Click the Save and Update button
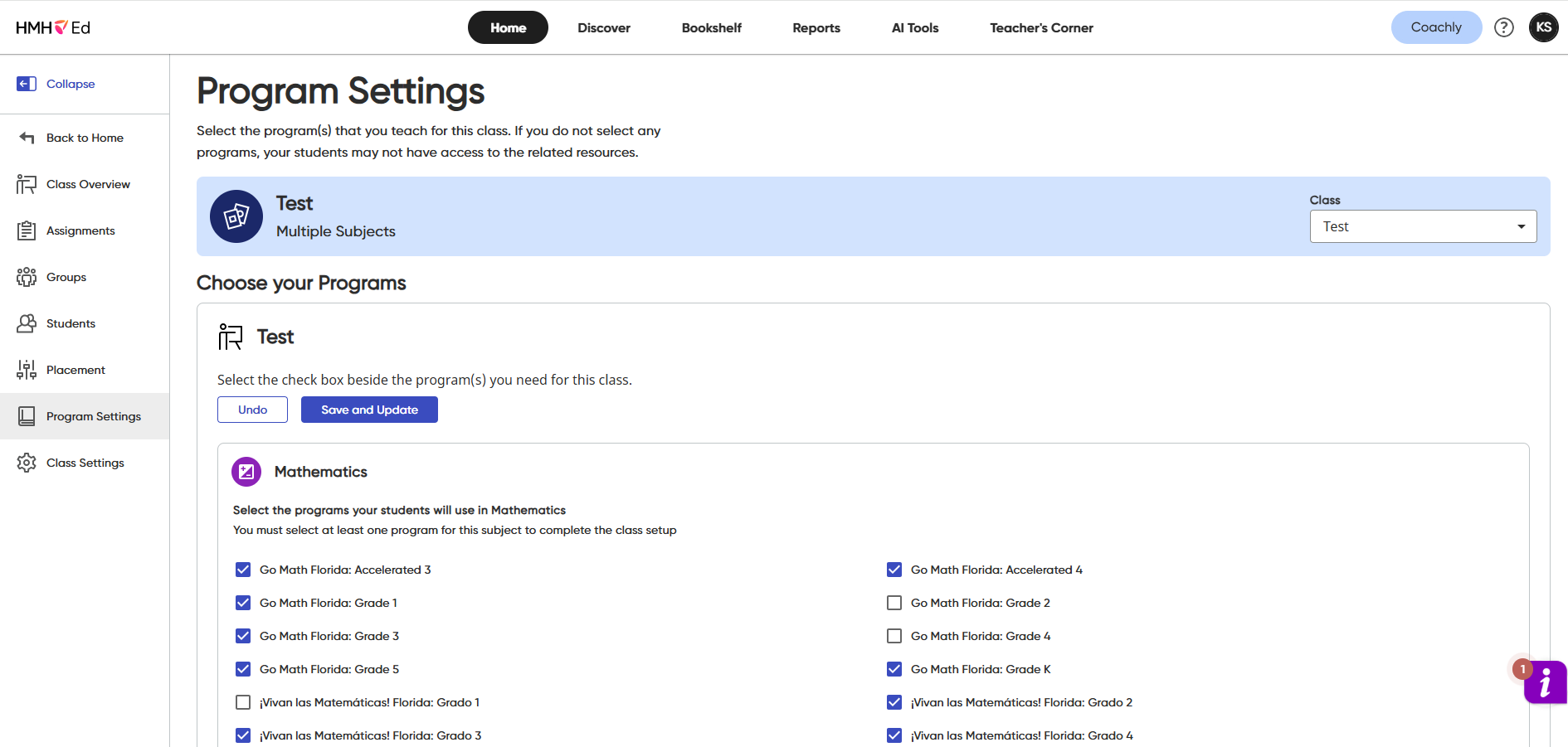The height and width of the screenshot is (747, 1568). click(369, 410)
